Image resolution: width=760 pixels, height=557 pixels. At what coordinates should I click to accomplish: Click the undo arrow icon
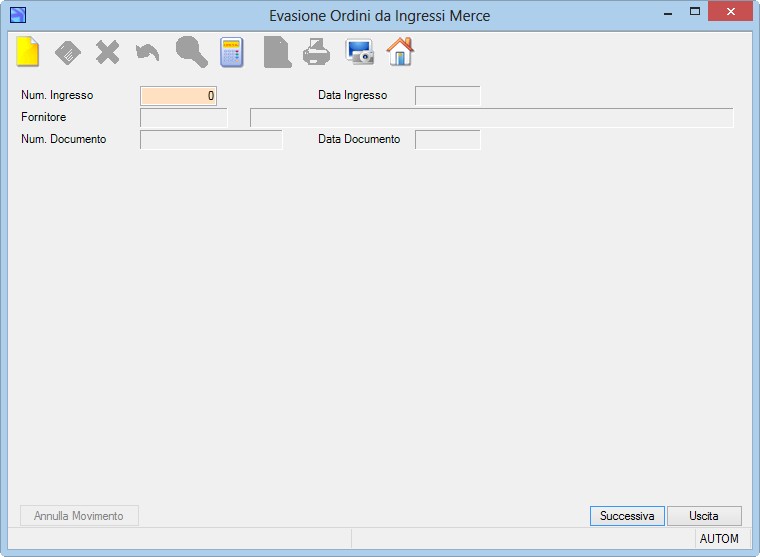(x=147, y=53)
